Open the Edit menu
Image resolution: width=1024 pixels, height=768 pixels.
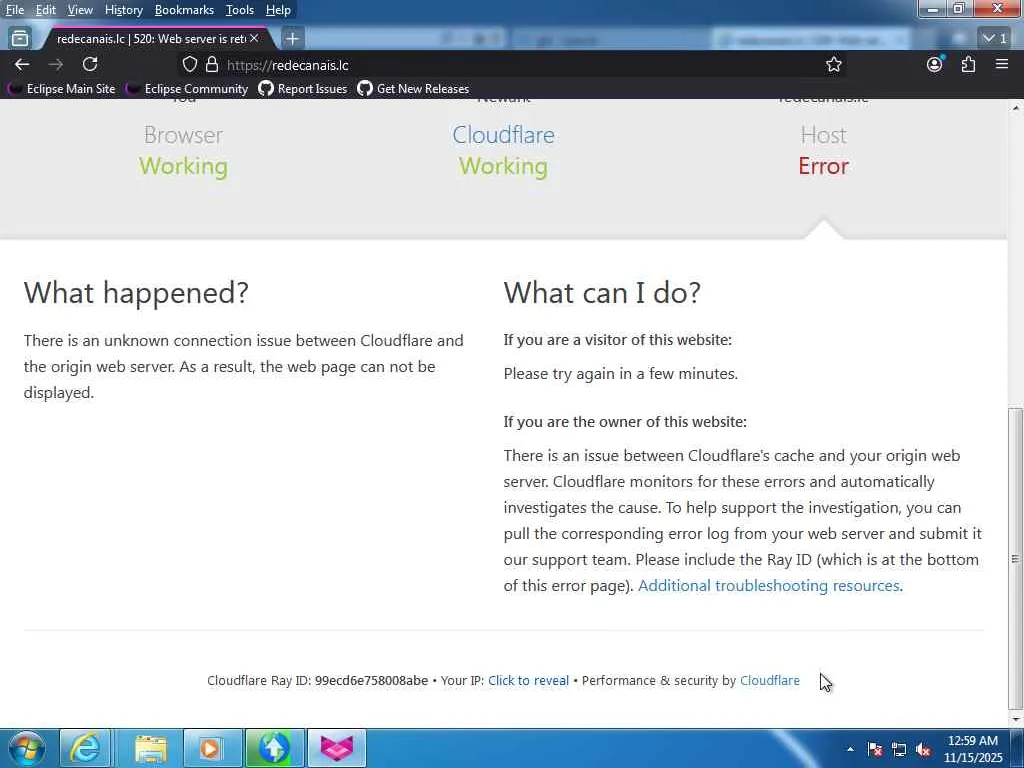click(45, 10)
